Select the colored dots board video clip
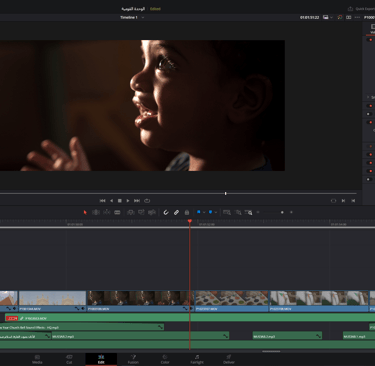Viewport: 375px width, 366px height. pos(232,301)
